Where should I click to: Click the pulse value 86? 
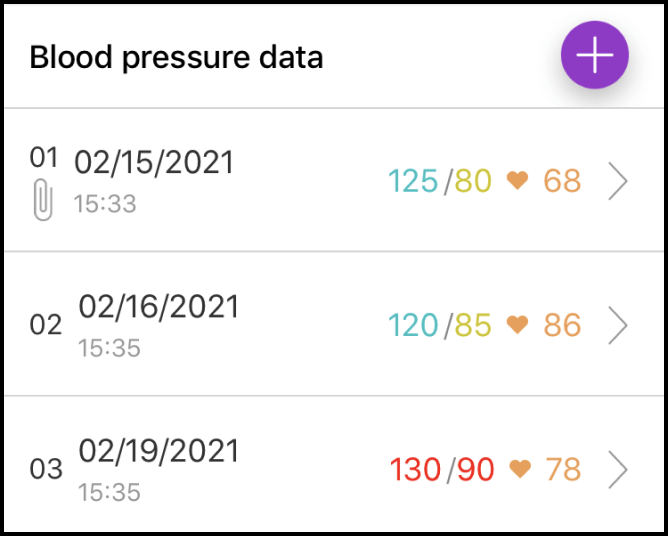562,325
